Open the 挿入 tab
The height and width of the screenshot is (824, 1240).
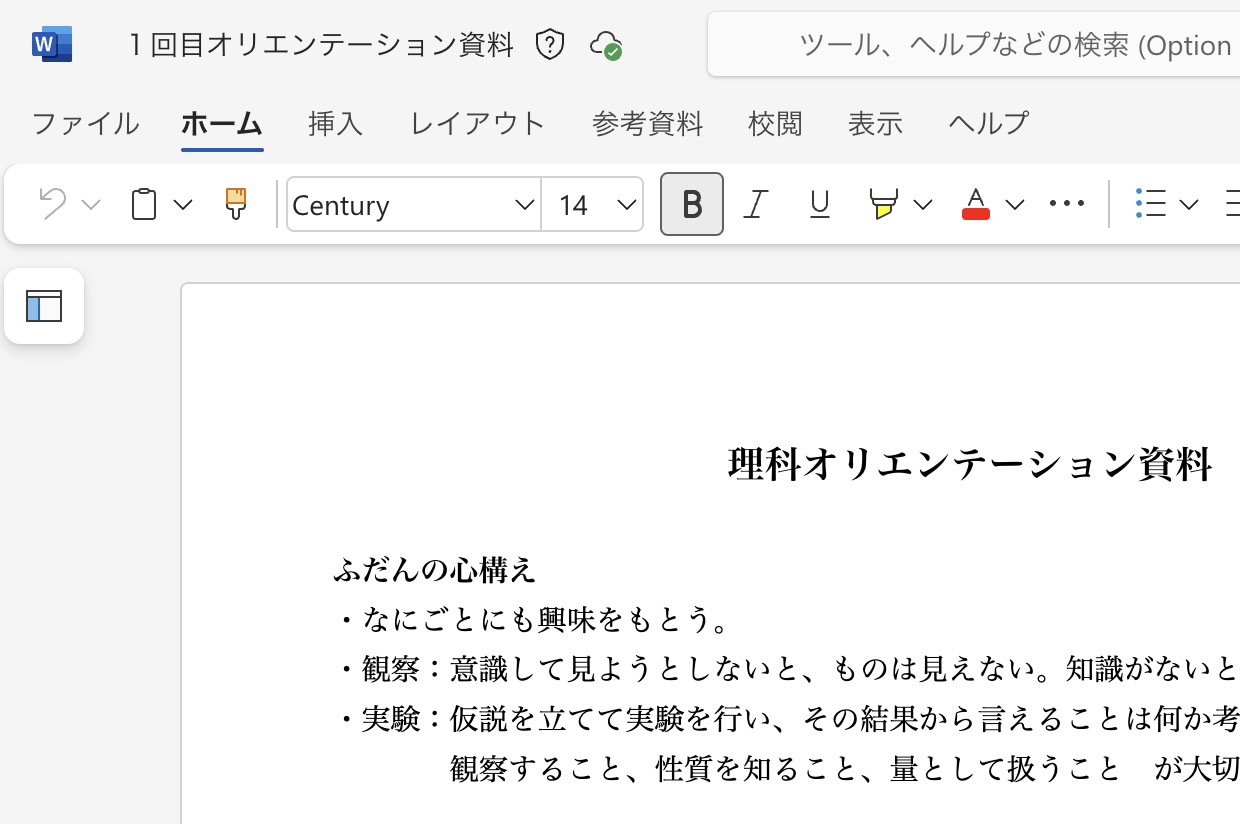tap(335, 123)
